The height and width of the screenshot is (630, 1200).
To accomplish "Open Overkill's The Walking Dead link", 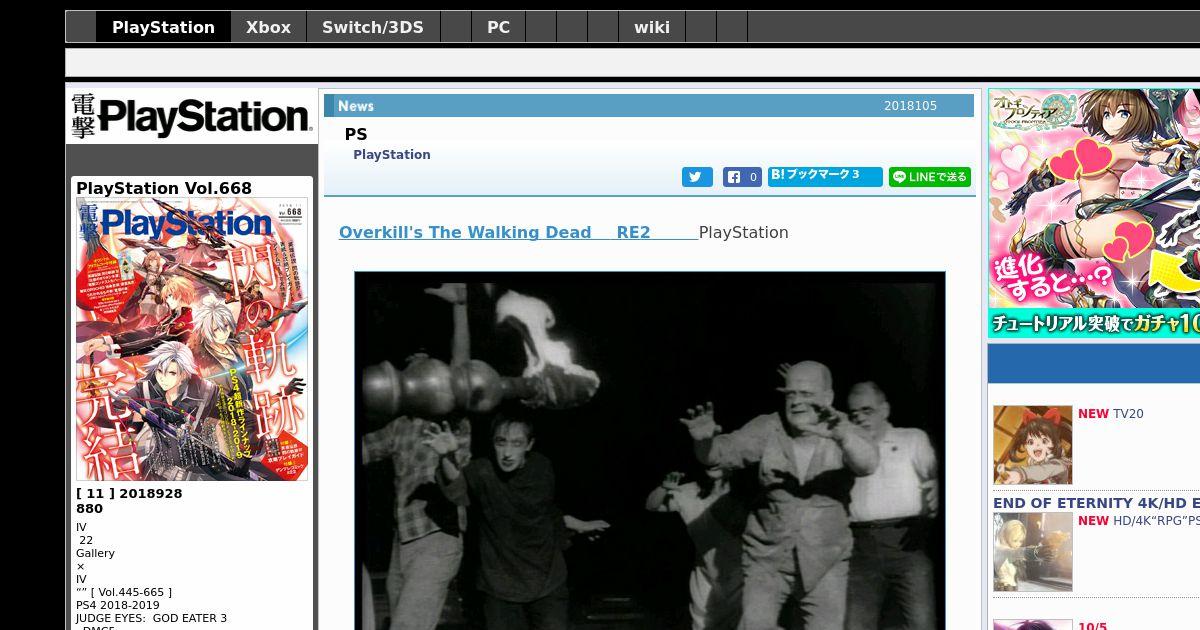I will point(465,232).
